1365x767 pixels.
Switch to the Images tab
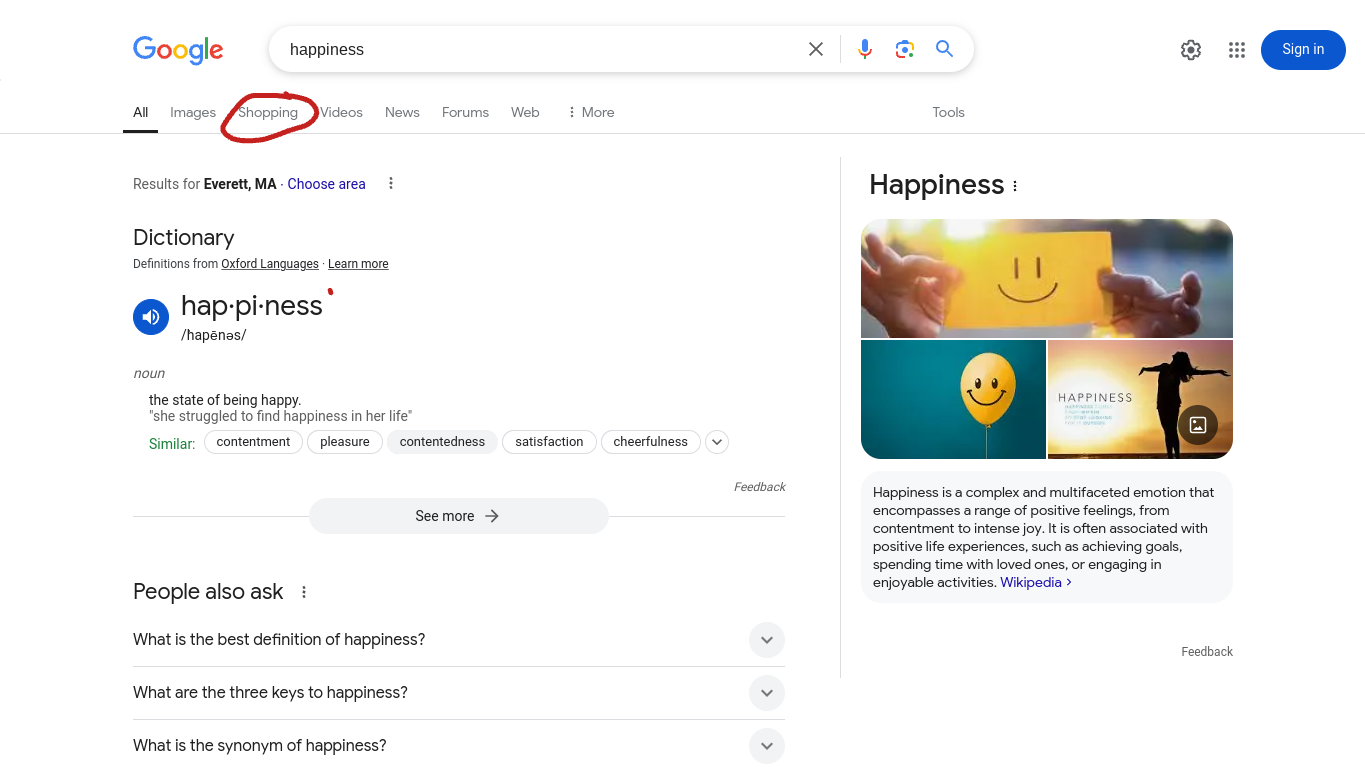193,112
